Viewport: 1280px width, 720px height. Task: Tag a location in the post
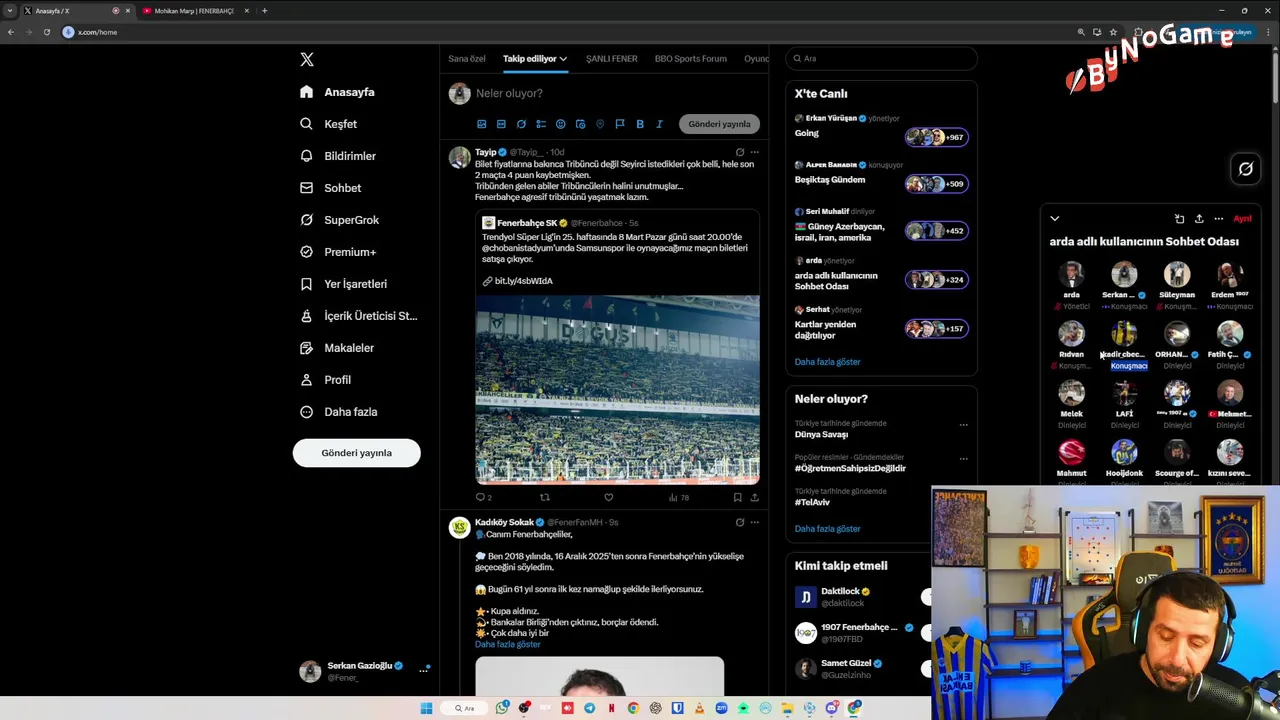pos(600,124)
